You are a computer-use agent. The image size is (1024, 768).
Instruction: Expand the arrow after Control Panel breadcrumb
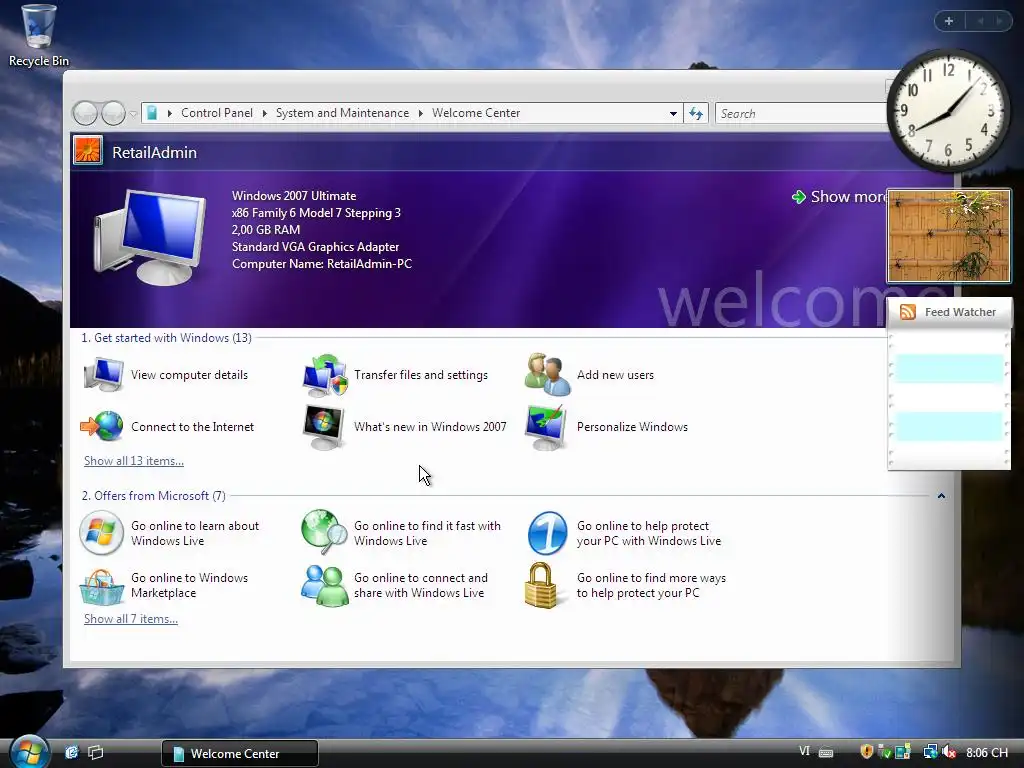click(264, 114)
